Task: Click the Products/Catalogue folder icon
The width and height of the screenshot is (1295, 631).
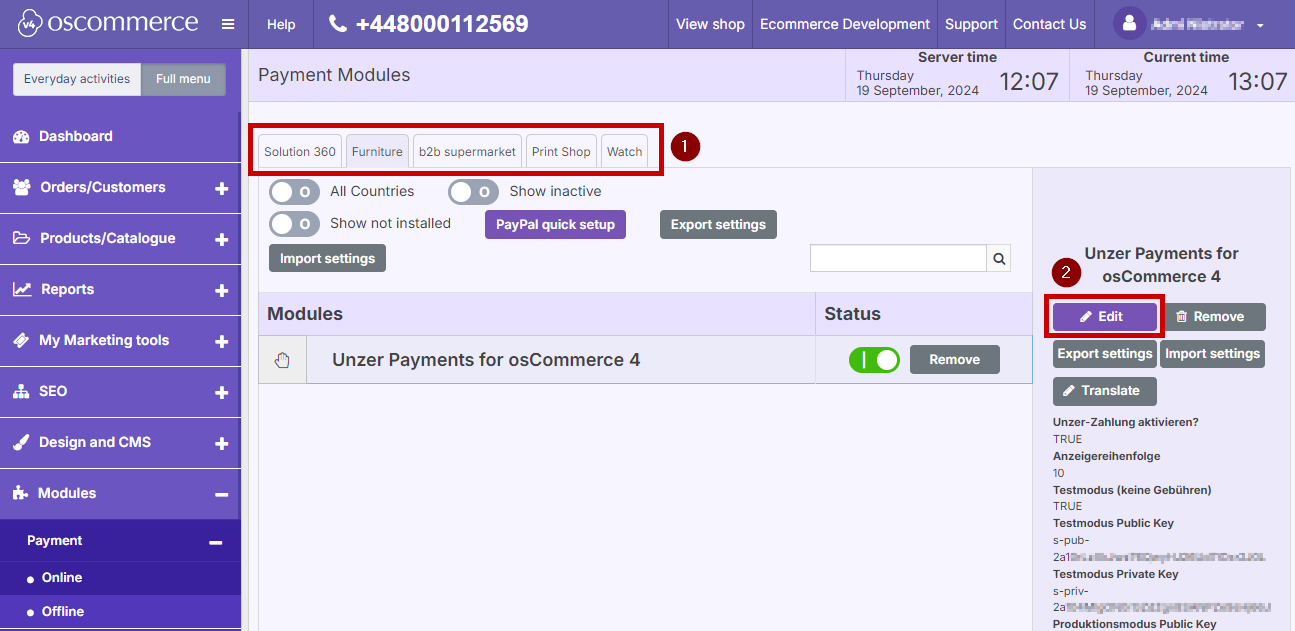Action: [21, 239]
